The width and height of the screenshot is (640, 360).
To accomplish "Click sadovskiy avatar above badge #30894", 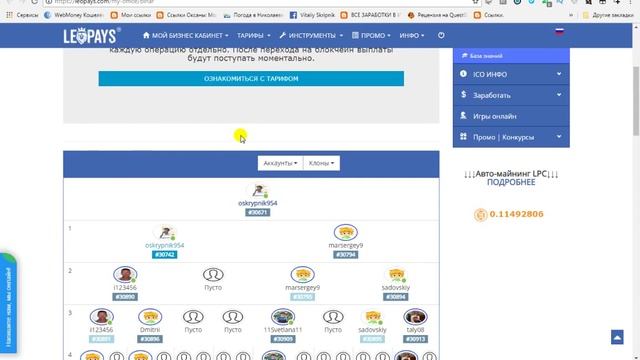I will pyautogui.click(x=396, y=275).
